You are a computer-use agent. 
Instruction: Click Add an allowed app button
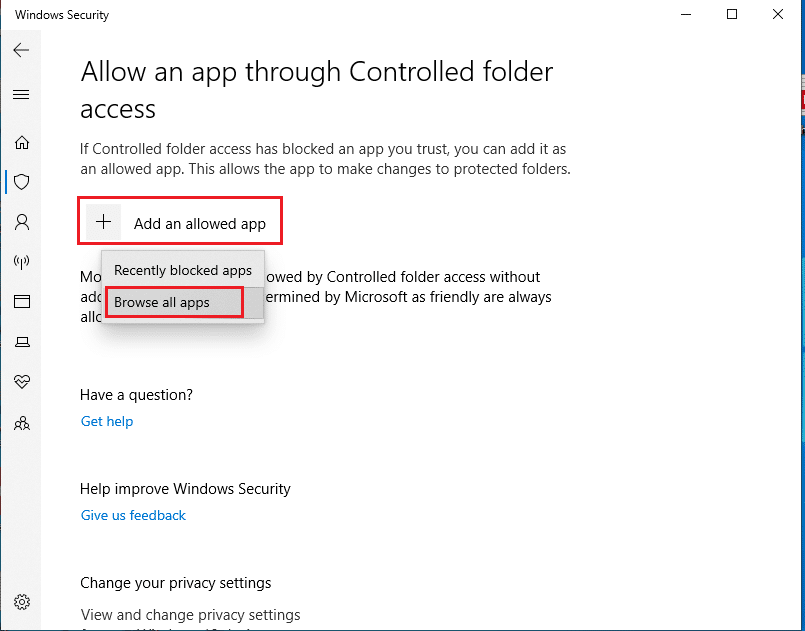pyautogui.click(x=180, y=221)
